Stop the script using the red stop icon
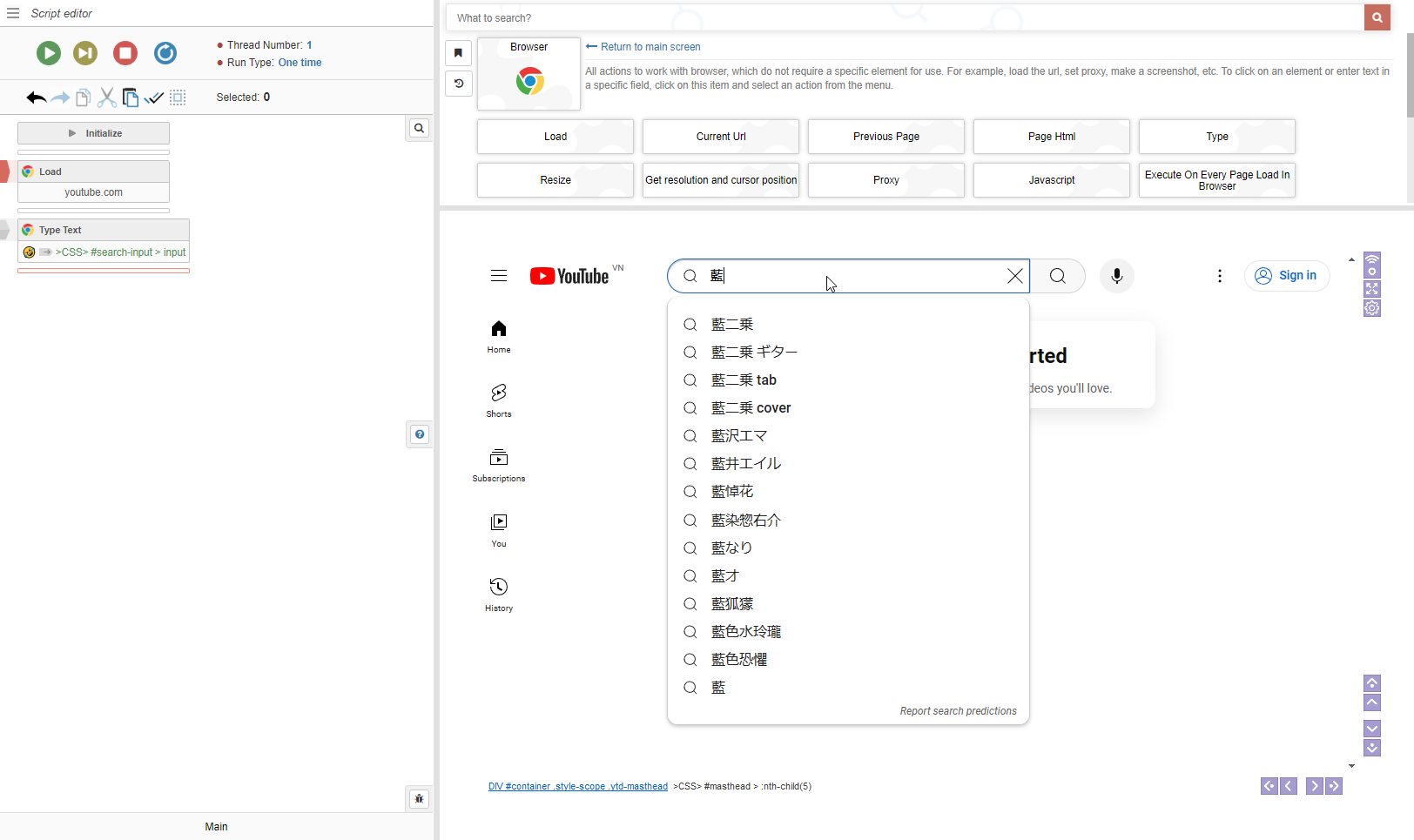The width and height of the screenshot is (1414, 840). [125, 53]
